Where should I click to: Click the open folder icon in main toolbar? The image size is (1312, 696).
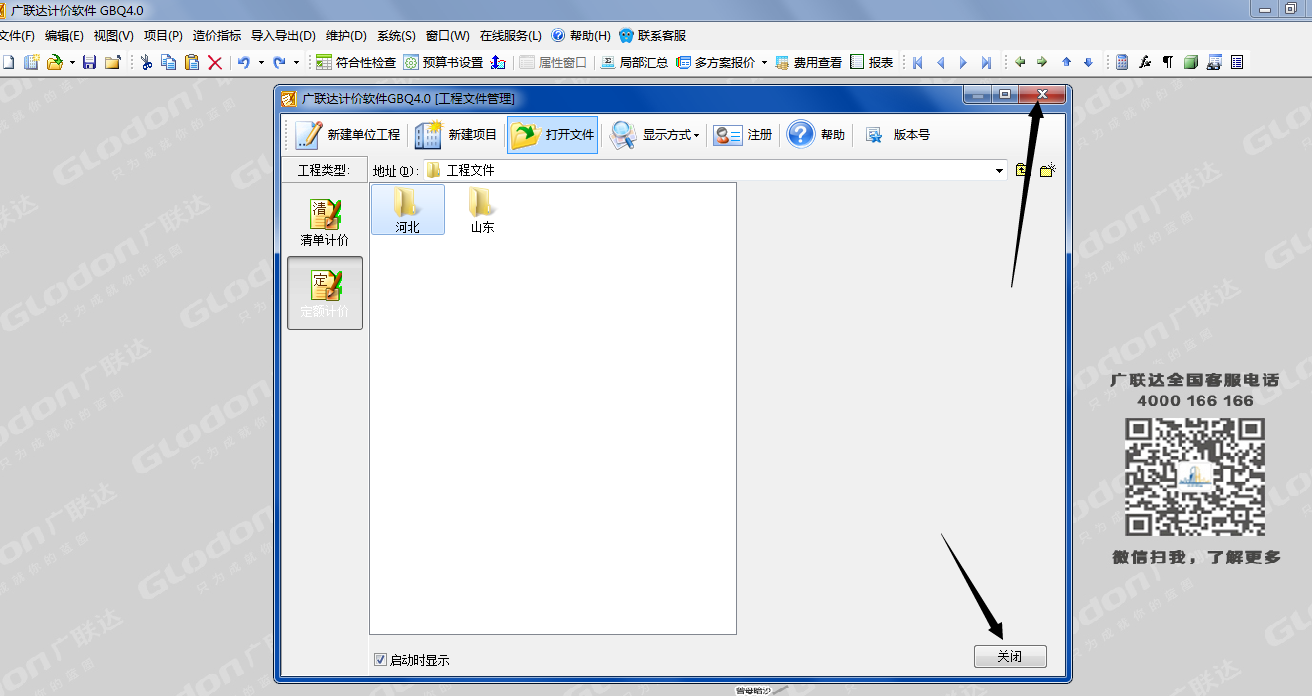point(55,62)
